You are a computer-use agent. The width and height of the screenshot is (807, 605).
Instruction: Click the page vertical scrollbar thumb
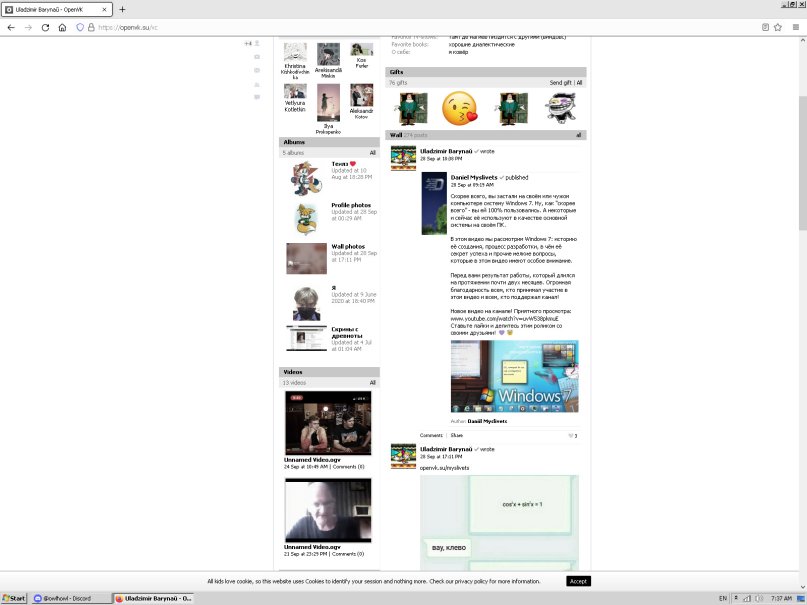click(802, 164)
